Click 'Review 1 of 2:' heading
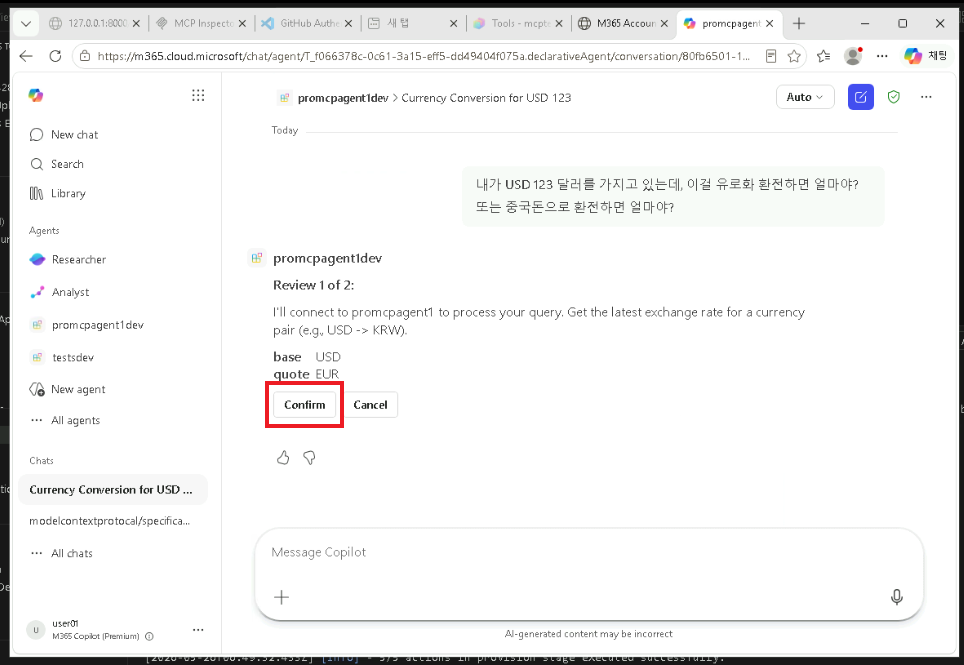Viewport: 964px width, 665px height. pyautogui.click(x=314, y=285)
